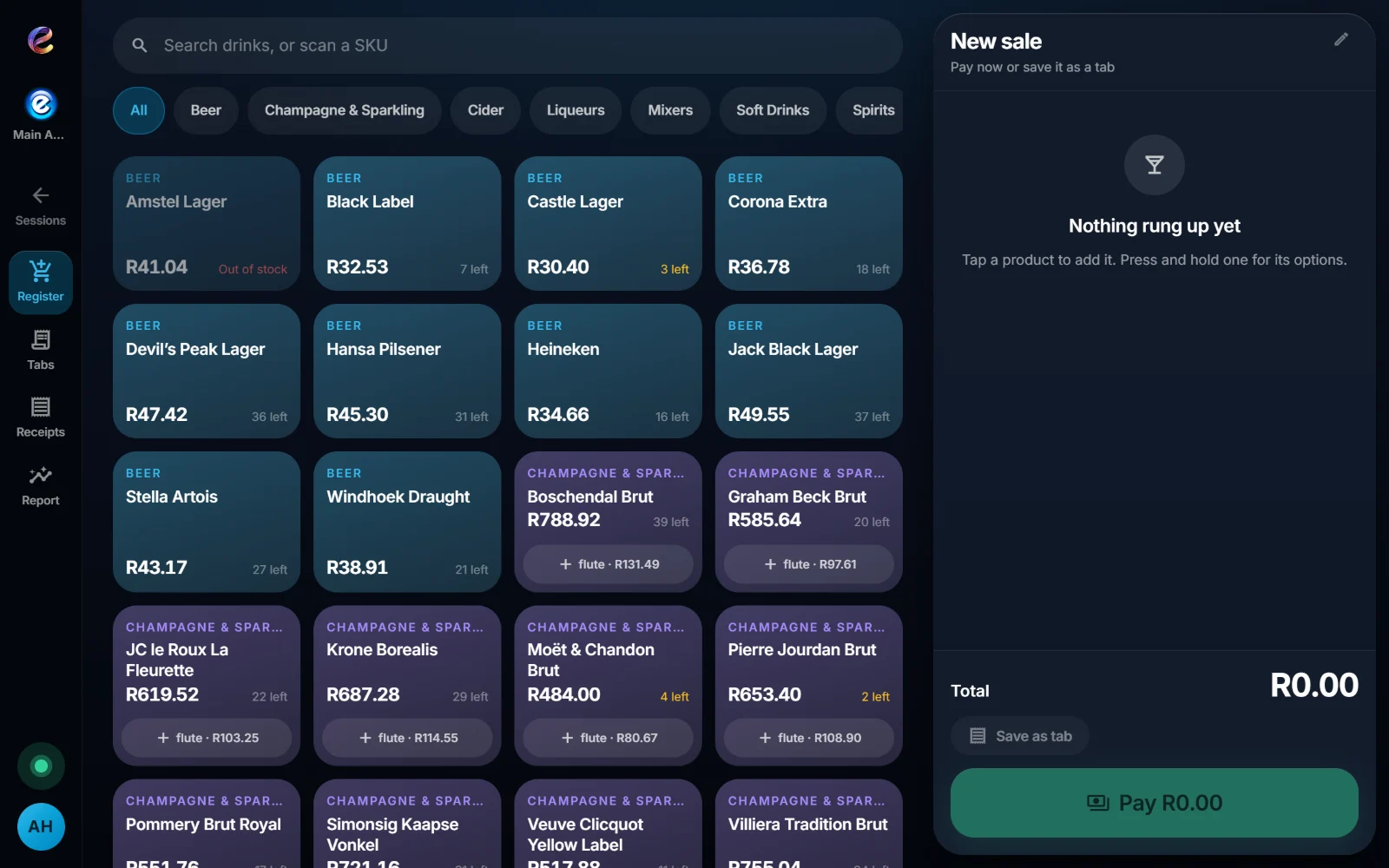
Task: Open the Main A... venue switcher icon
Action: click(41, 104)
